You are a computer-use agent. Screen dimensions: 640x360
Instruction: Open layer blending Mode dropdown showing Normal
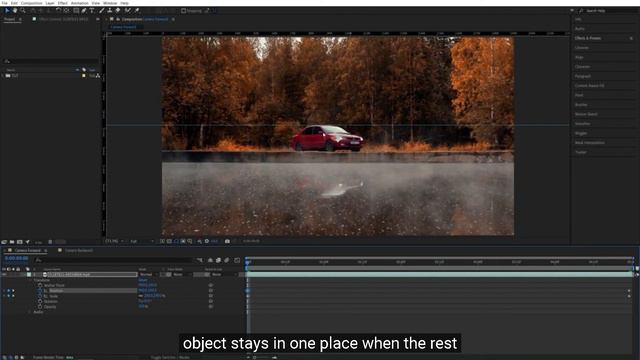coord(149,275)
